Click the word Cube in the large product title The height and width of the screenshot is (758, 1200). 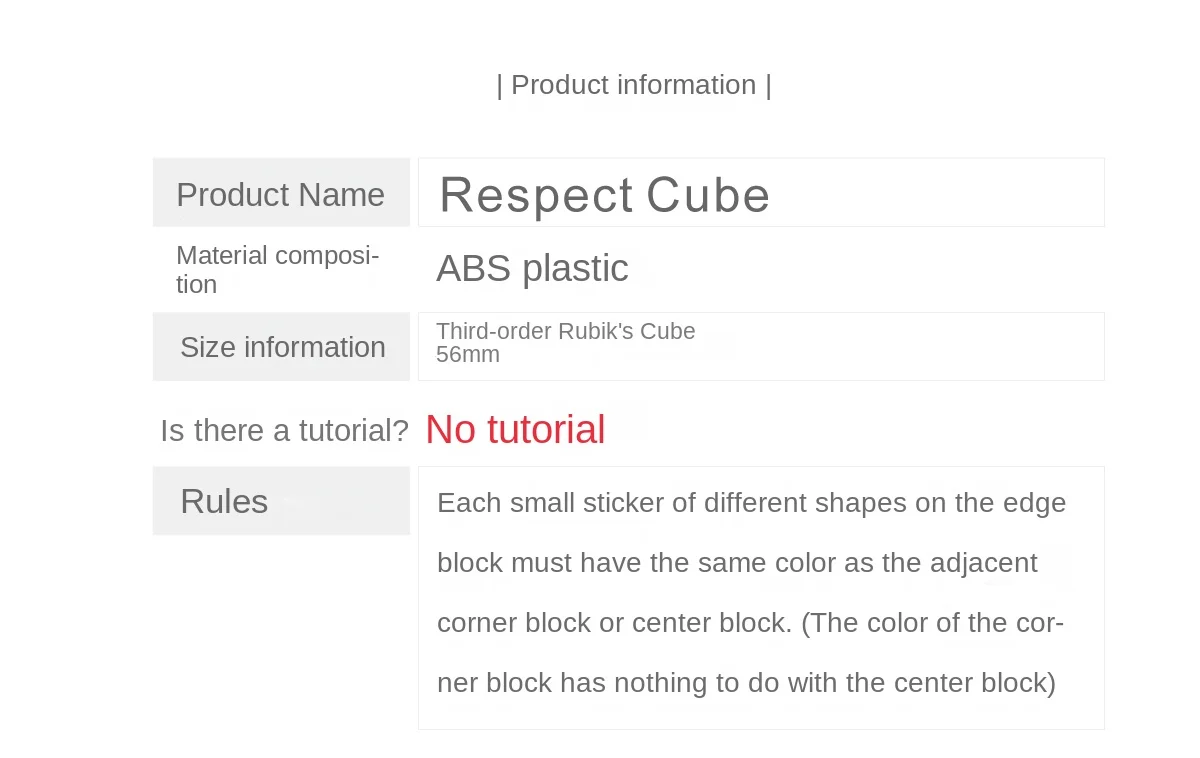point(708,195)
